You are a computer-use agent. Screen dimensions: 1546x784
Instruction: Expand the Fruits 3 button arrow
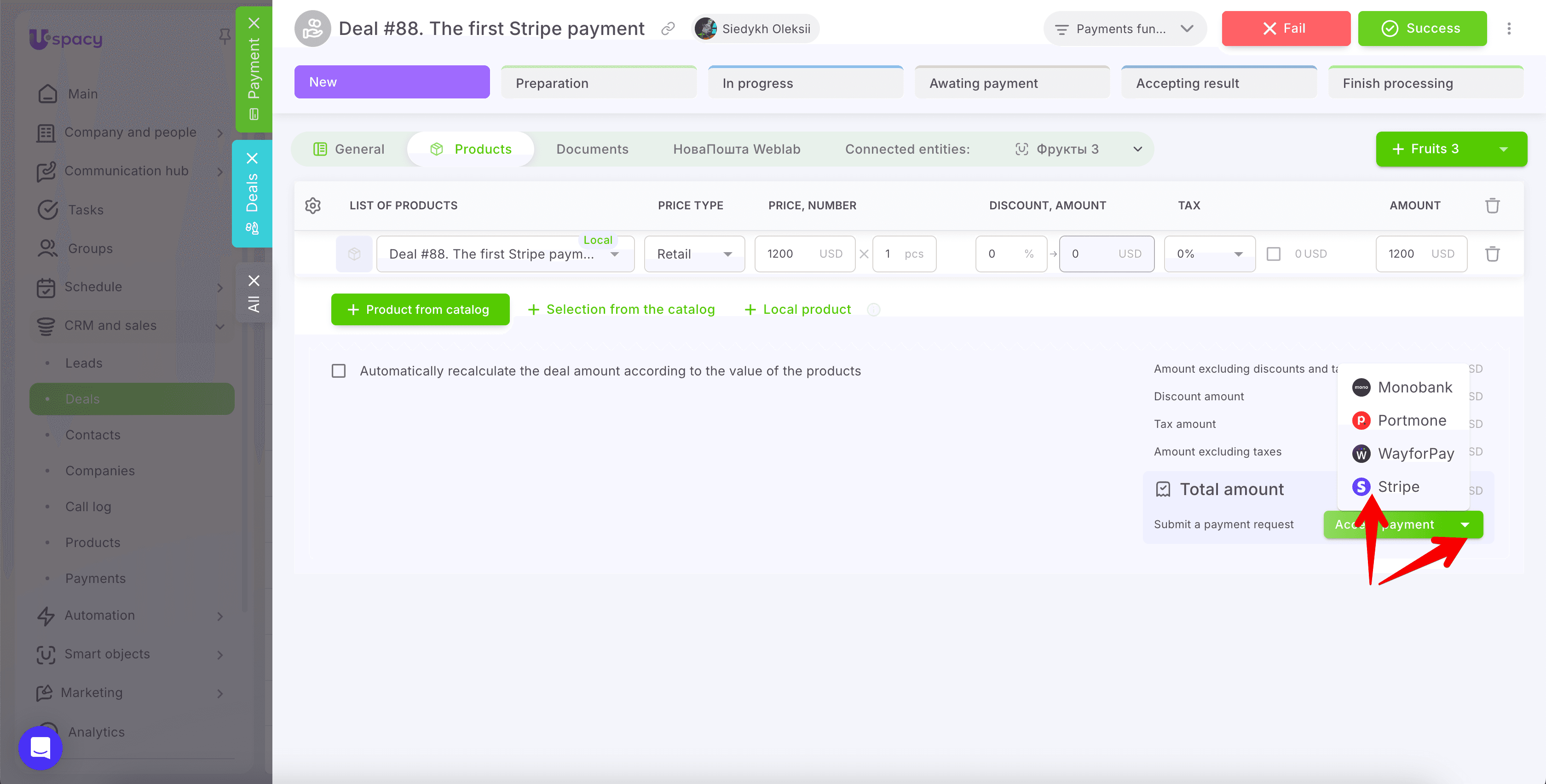[1503, 149]
